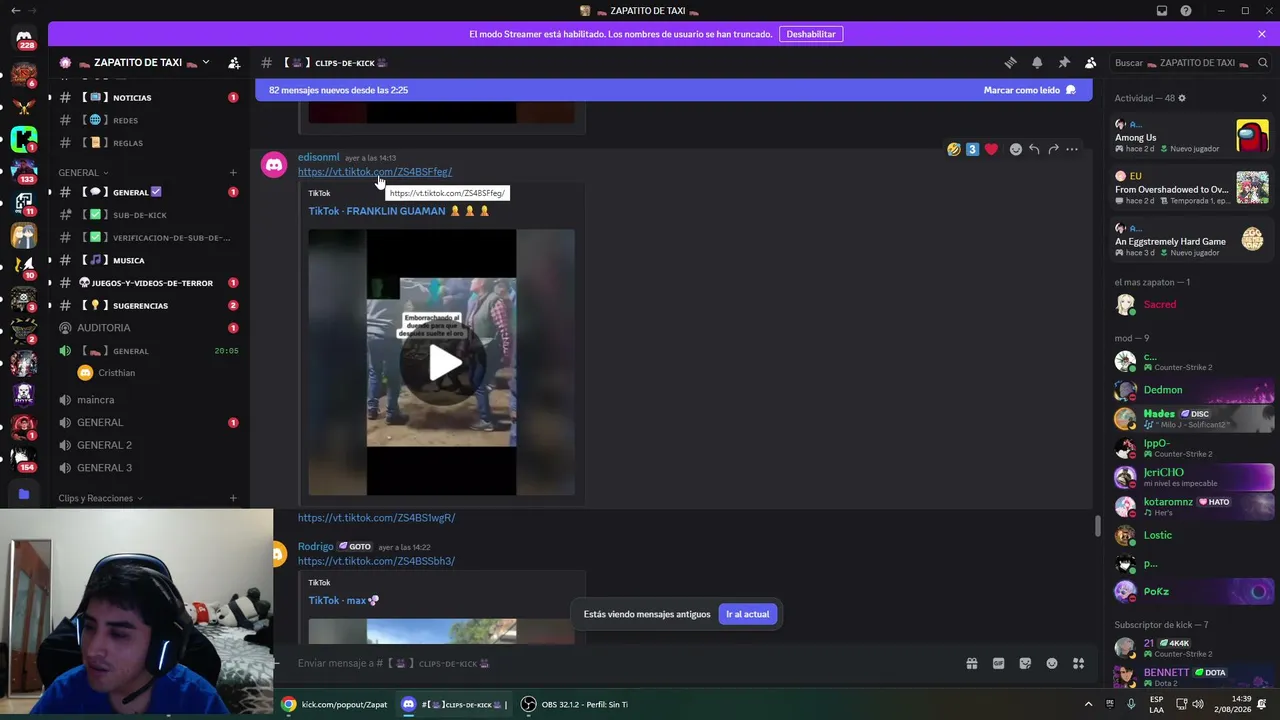Open the server with 154 badge
1280x720 pixels.
tap(24, 459)
